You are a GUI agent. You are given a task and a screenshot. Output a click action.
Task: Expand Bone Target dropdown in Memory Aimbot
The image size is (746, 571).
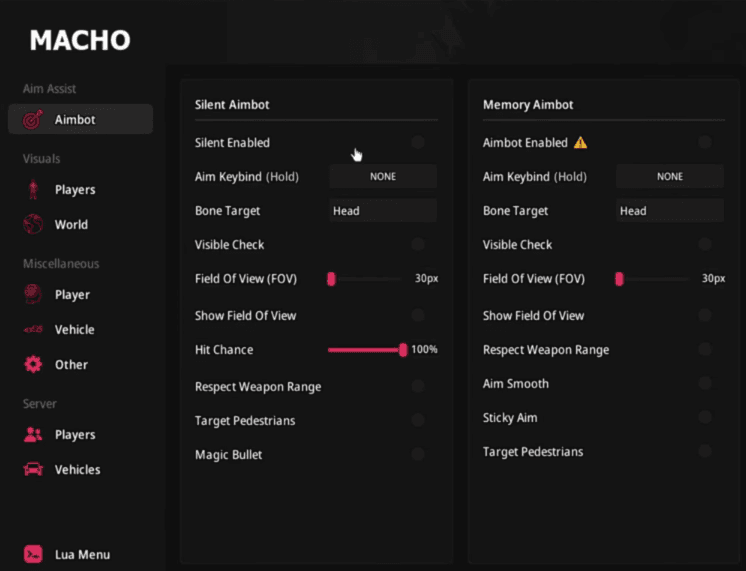(x=670, y=211)
